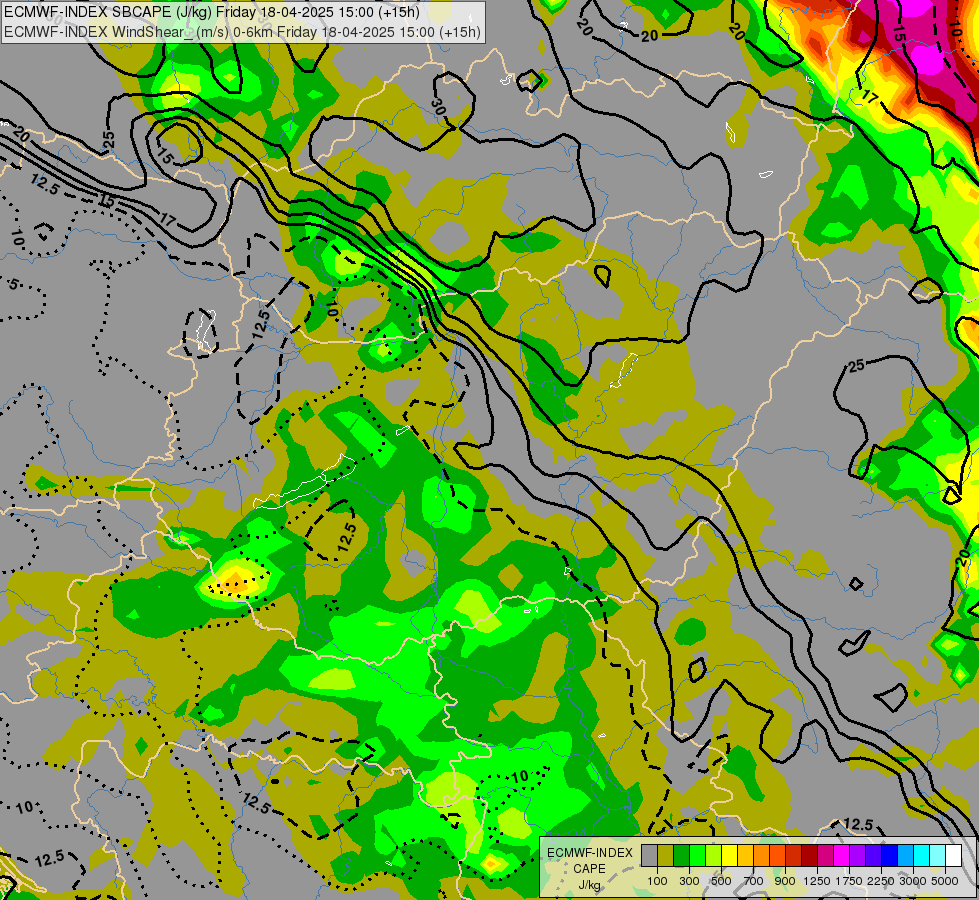
Task: Click the legend label 1250
Action: (x=817, y=881)
